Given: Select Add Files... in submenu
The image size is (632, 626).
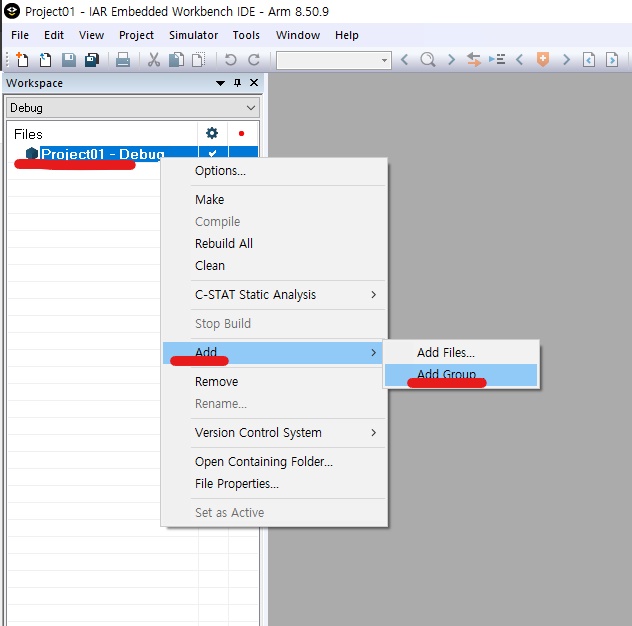Looking at the screenshot, I should pos(461,353).
